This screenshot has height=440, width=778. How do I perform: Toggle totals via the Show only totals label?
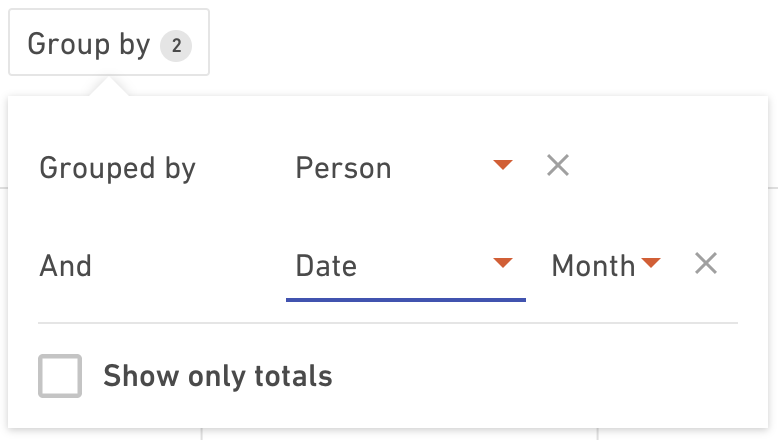click(x=218, y=376)
